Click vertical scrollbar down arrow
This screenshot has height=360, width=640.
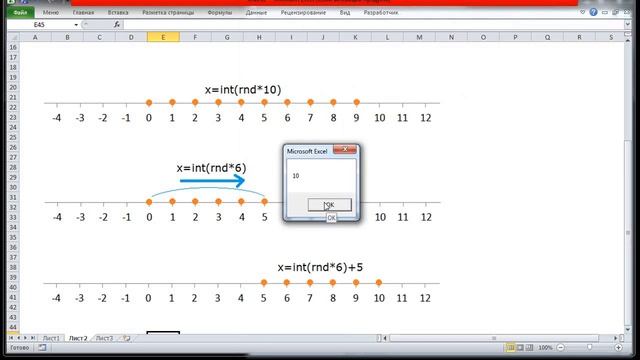click(628, 329)
